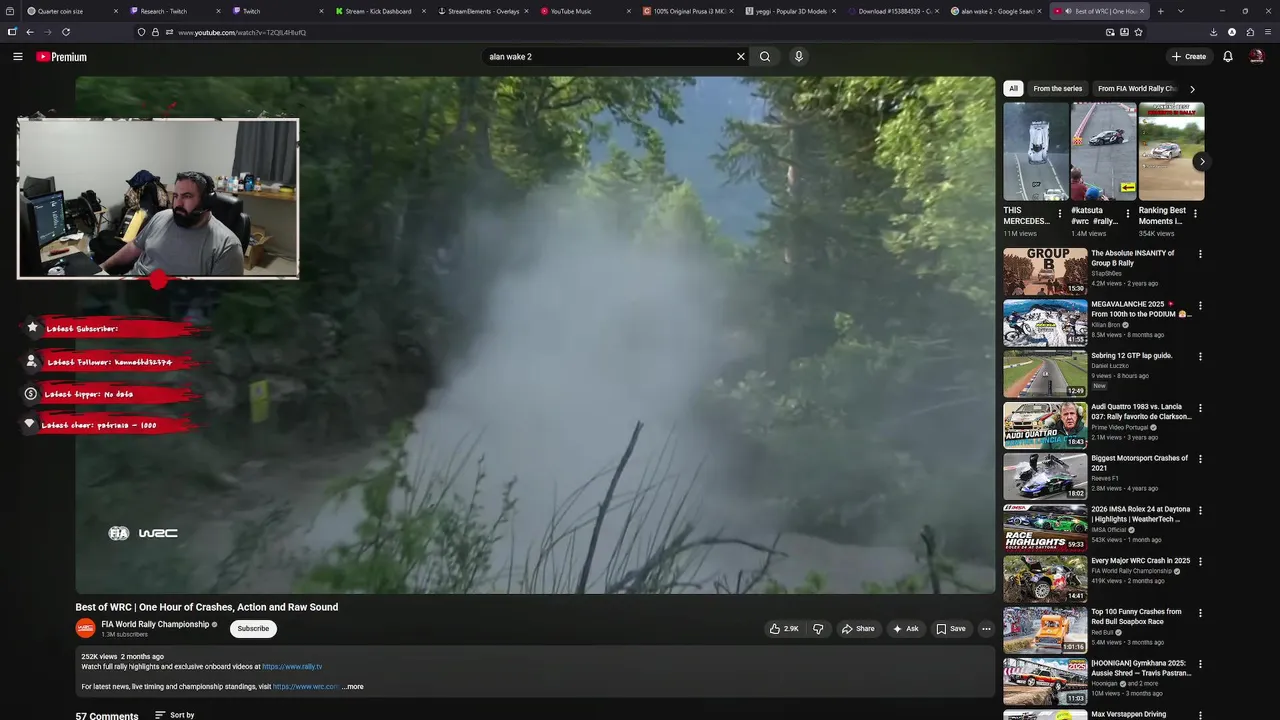Open options for 'Biggest Motorsport Crashes of 2021'
The height and width of the screenshot is (720, 1280).
(x=1200, y=459)
